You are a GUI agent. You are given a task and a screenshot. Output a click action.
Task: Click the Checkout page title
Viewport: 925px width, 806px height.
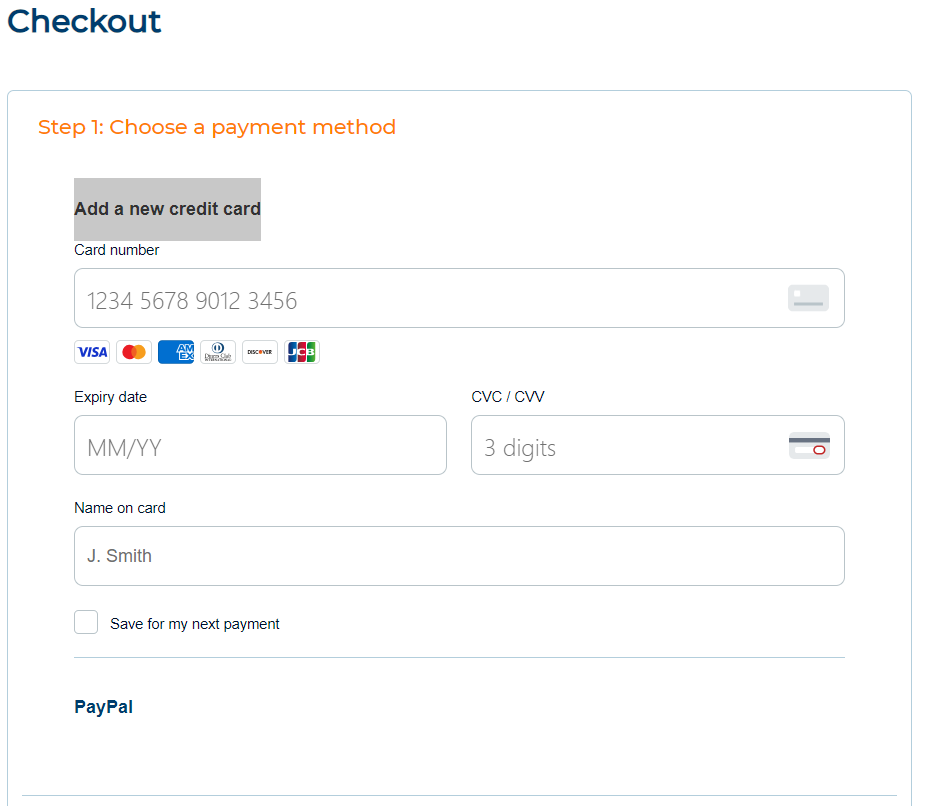click(84, 21)
